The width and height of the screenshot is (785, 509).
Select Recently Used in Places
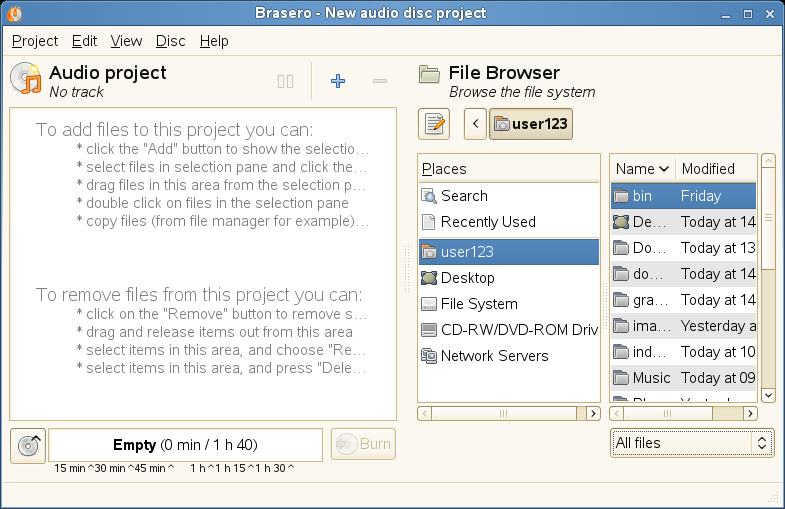[509, 222]
